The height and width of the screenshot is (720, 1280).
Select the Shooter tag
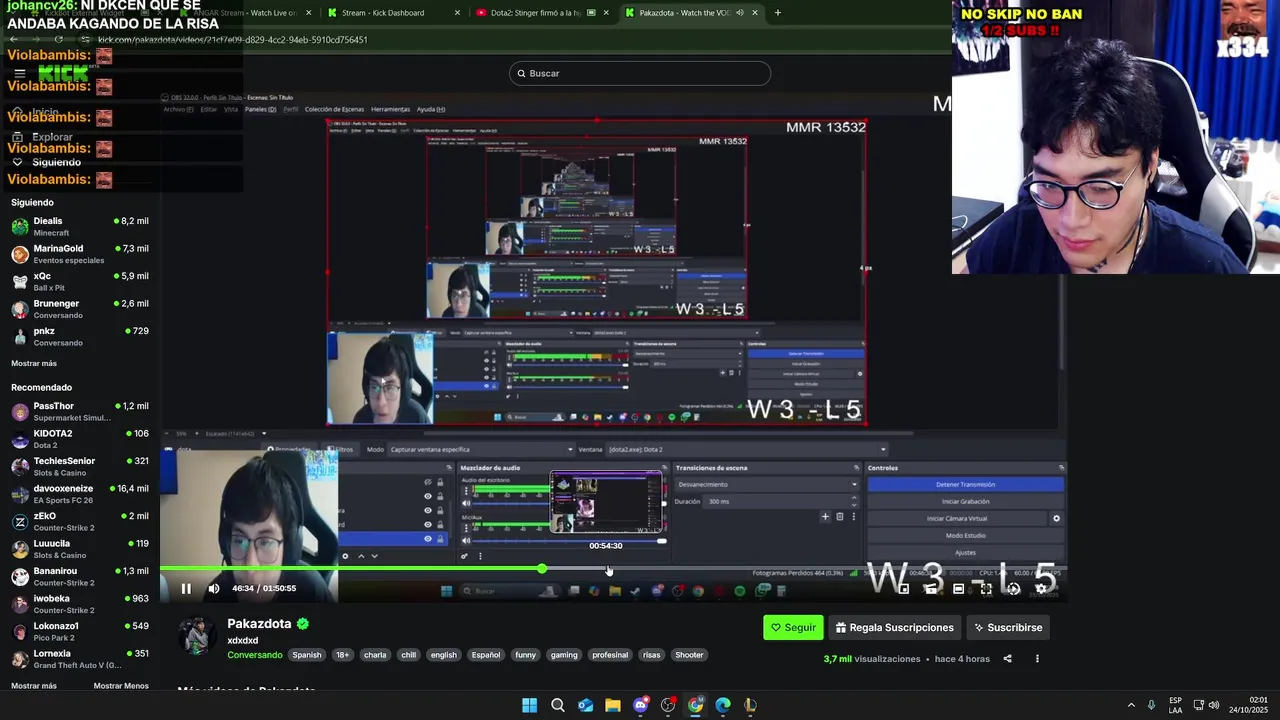(x=689, y=655)
